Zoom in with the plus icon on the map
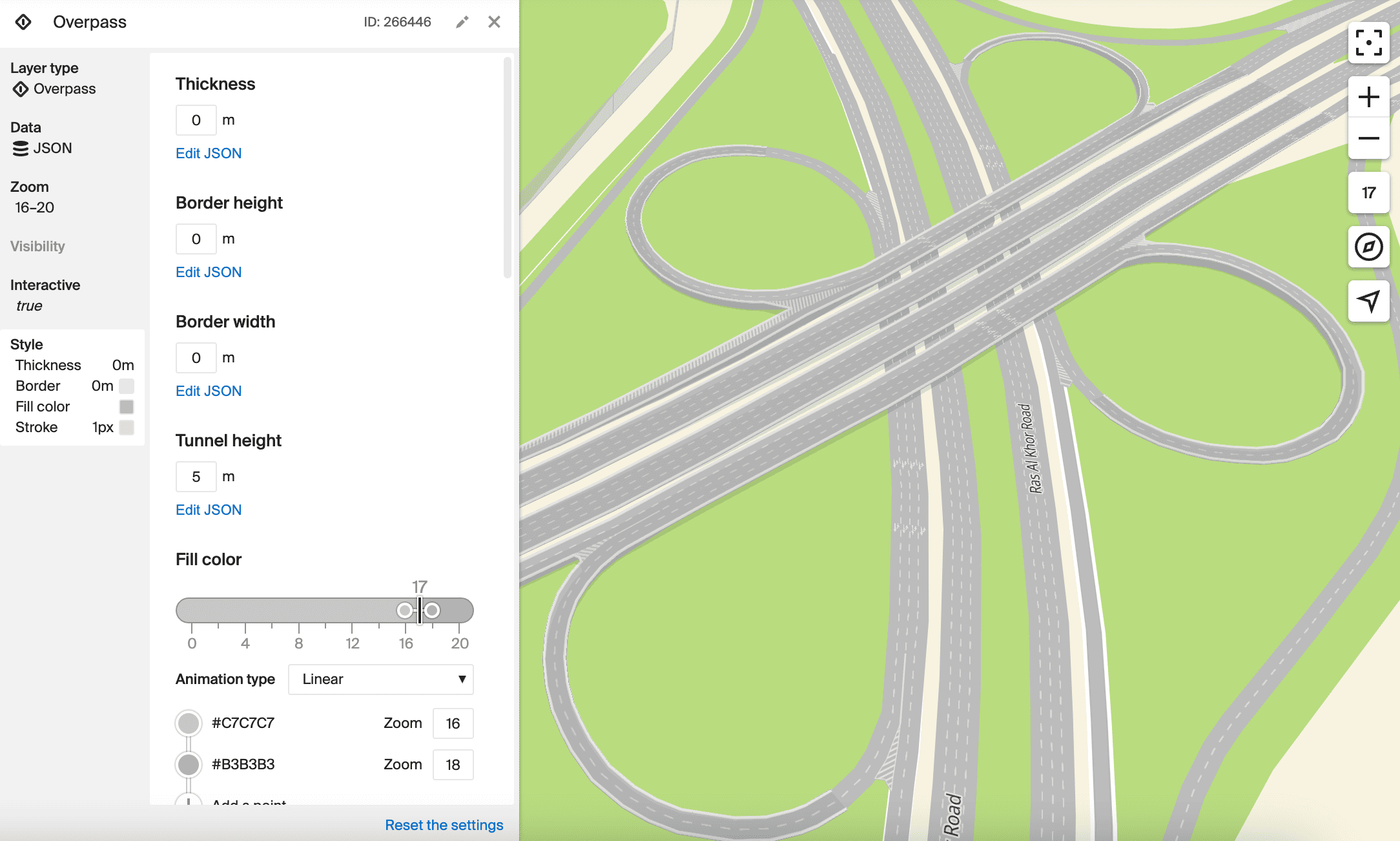 pyautogui.click(x=1368, y=96)
